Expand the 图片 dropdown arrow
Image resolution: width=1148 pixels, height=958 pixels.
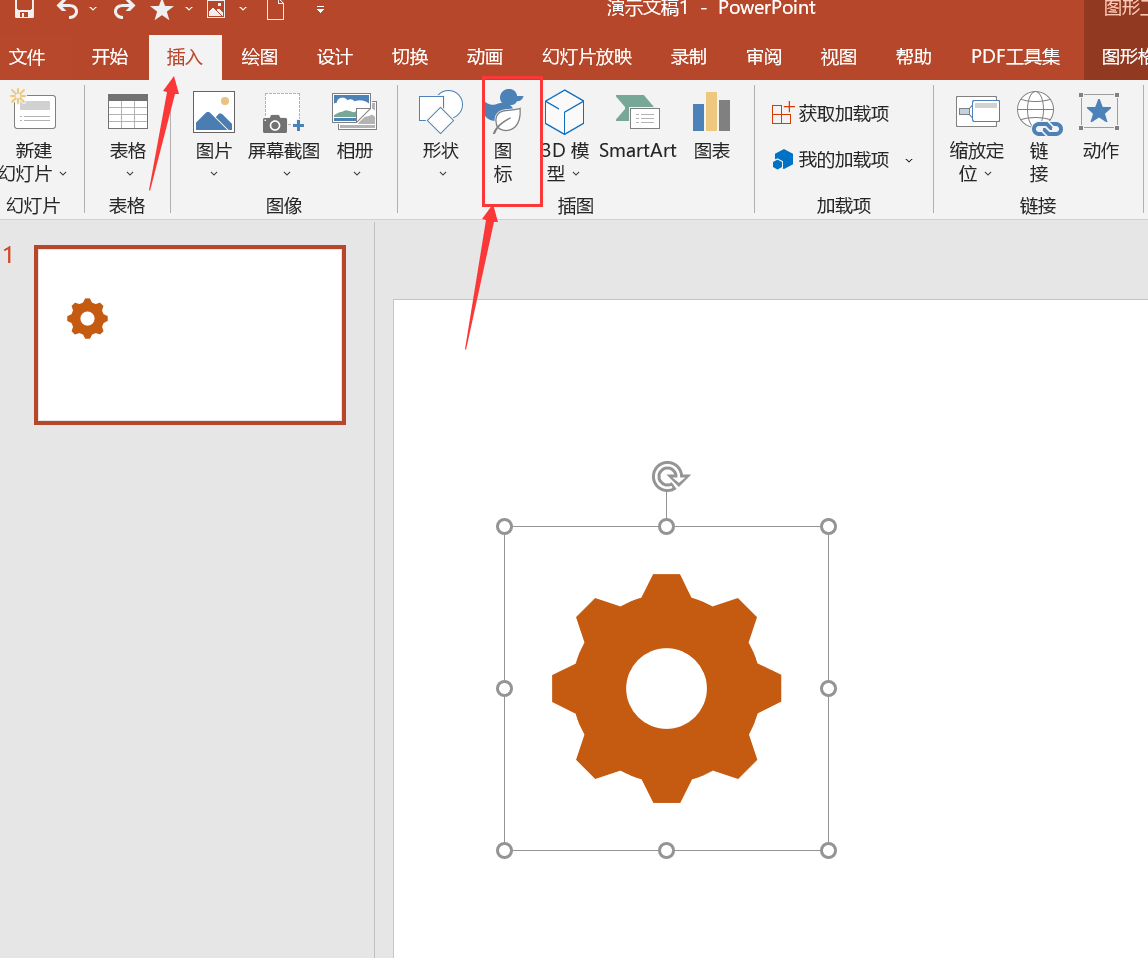(x=214, y=174)
